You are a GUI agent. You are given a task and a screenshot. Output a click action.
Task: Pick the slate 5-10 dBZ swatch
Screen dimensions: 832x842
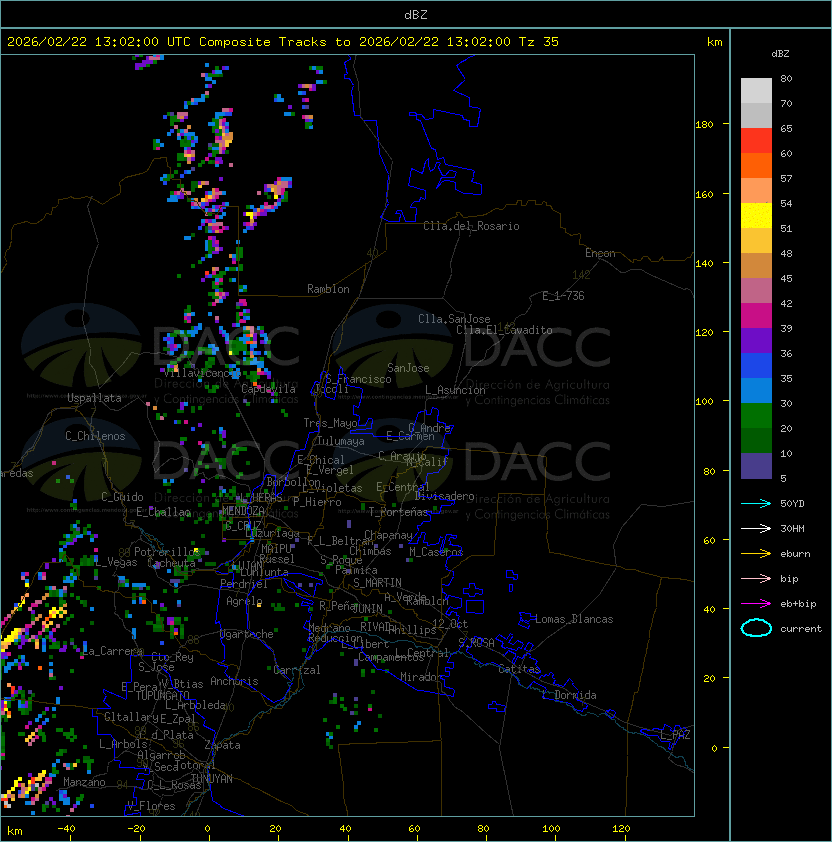(x=756, y=466)
